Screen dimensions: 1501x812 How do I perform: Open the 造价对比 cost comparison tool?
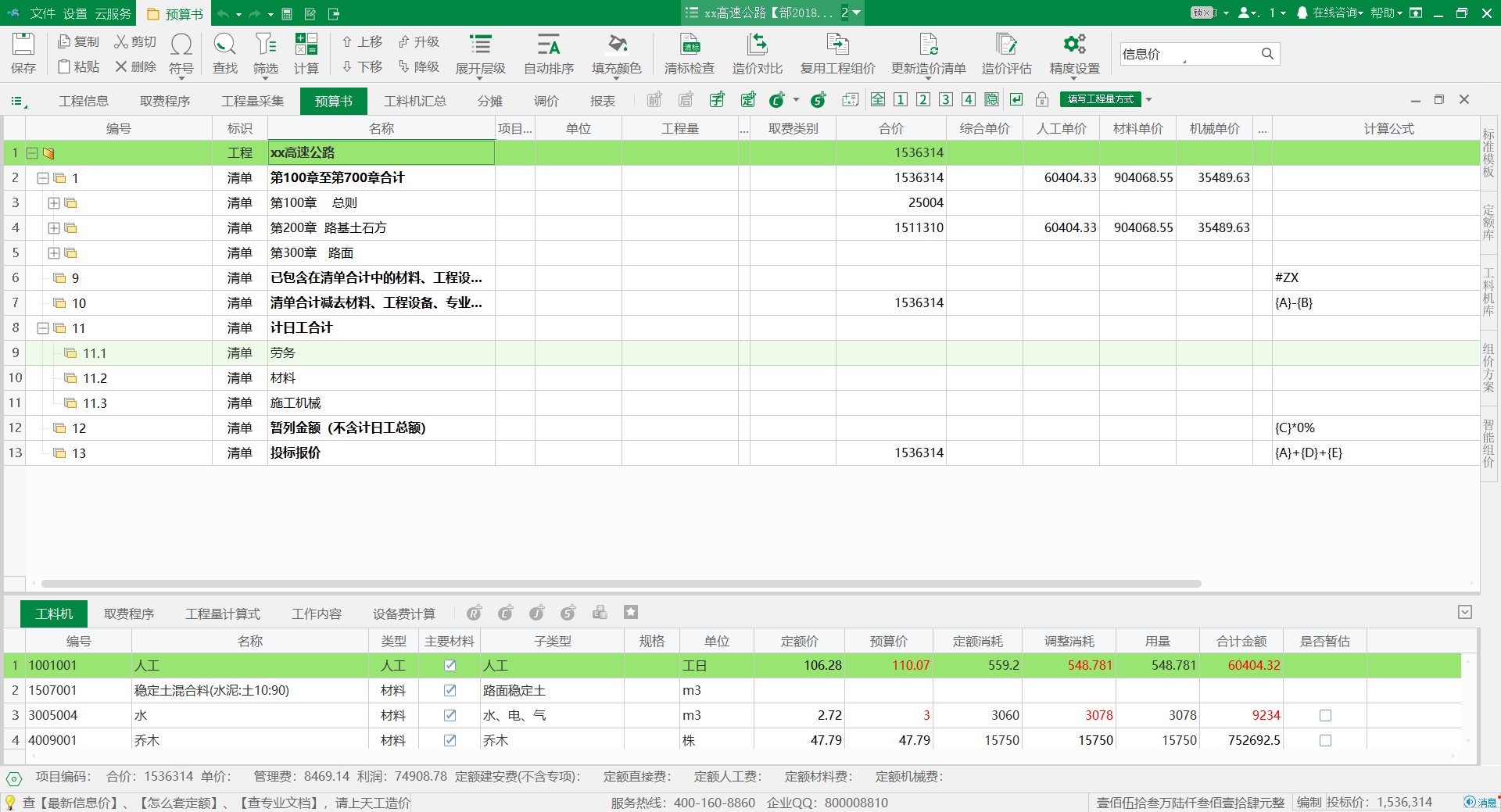pyautogui.click(x=758, y=53)
